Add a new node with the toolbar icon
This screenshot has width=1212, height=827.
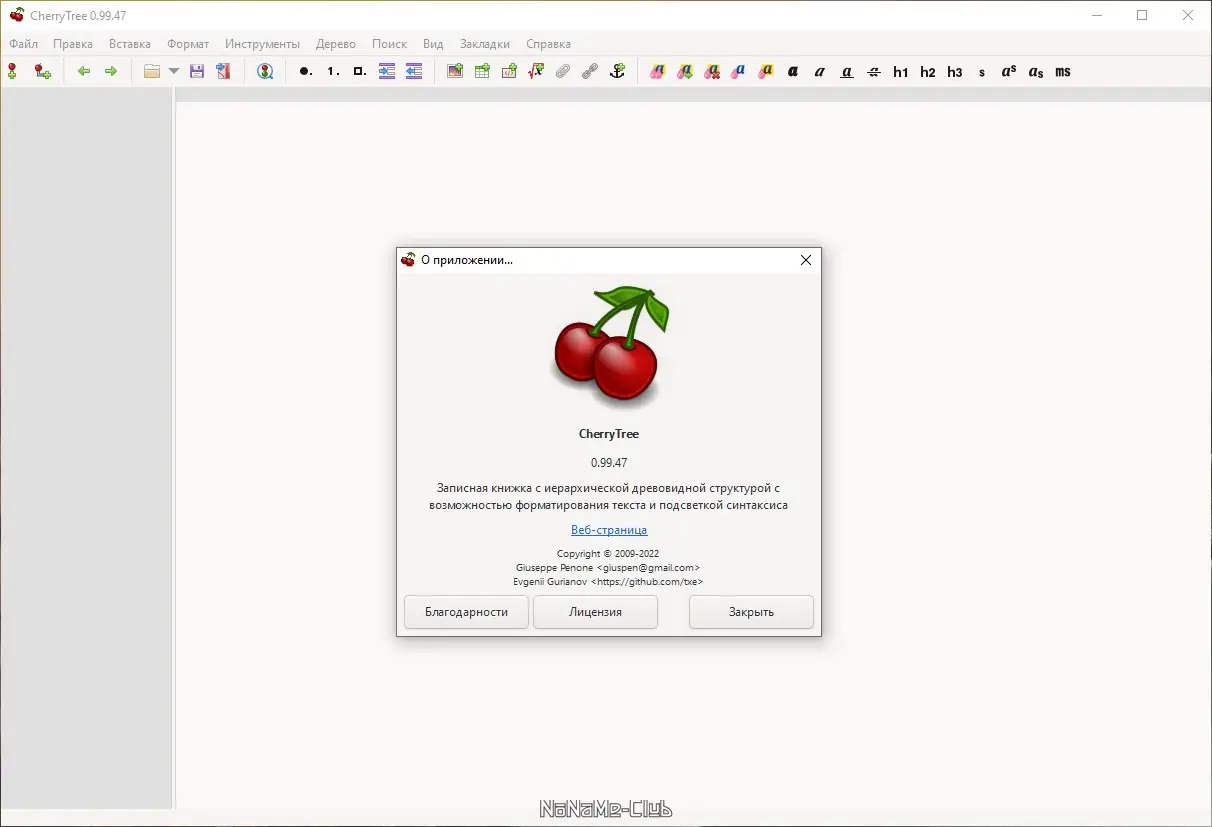[x=12, y=72]
